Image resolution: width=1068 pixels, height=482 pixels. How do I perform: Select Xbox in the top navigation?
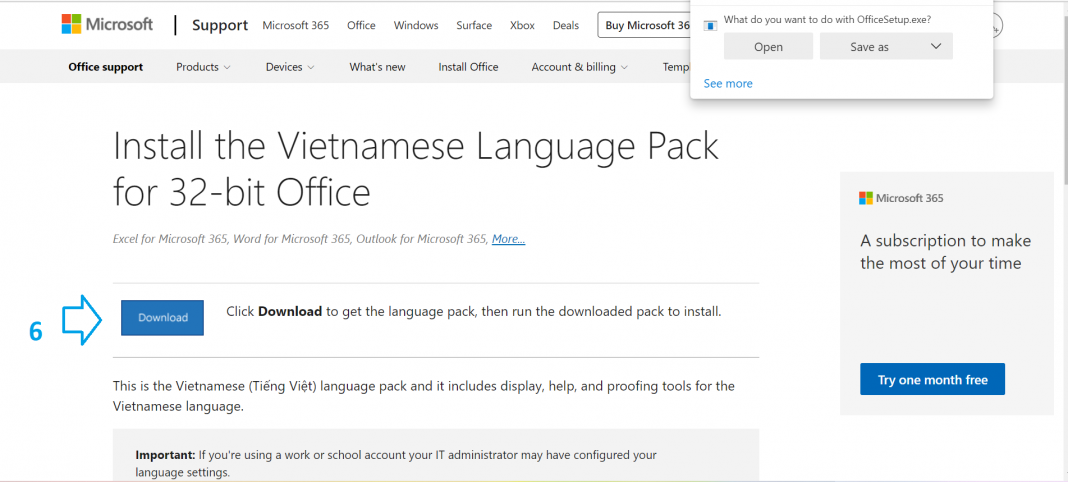522,25
